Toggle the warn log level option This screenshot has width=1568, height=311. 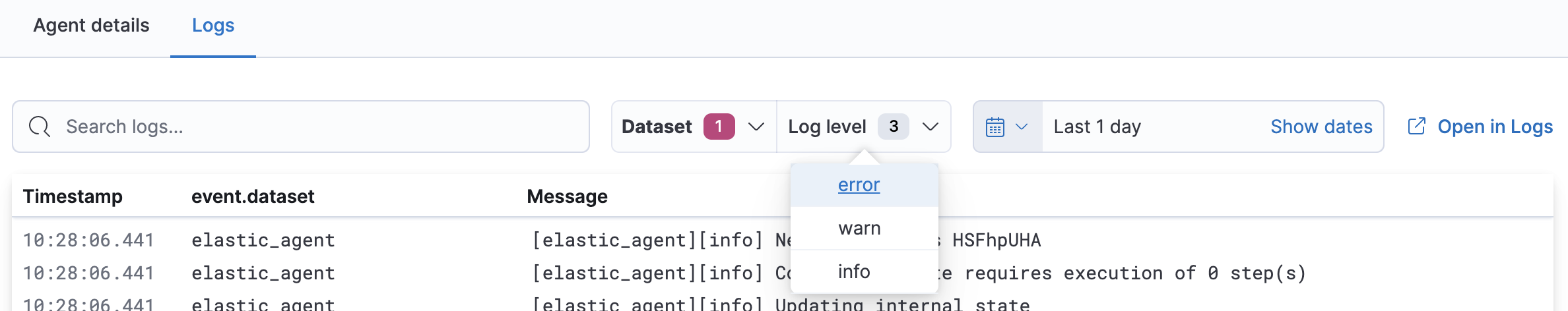[x=859, y=229]
